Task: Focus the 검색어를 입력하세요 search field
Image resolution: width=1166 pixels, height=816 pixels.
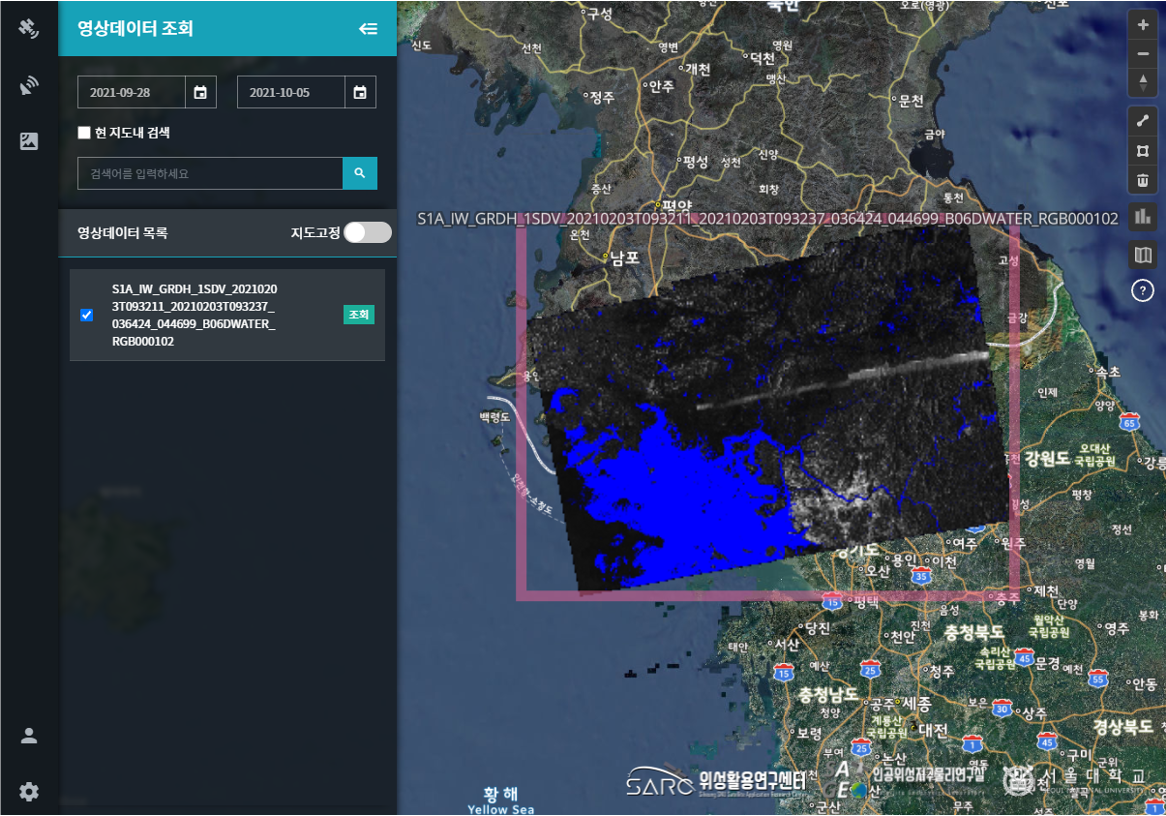Action: tap(210, 173)
